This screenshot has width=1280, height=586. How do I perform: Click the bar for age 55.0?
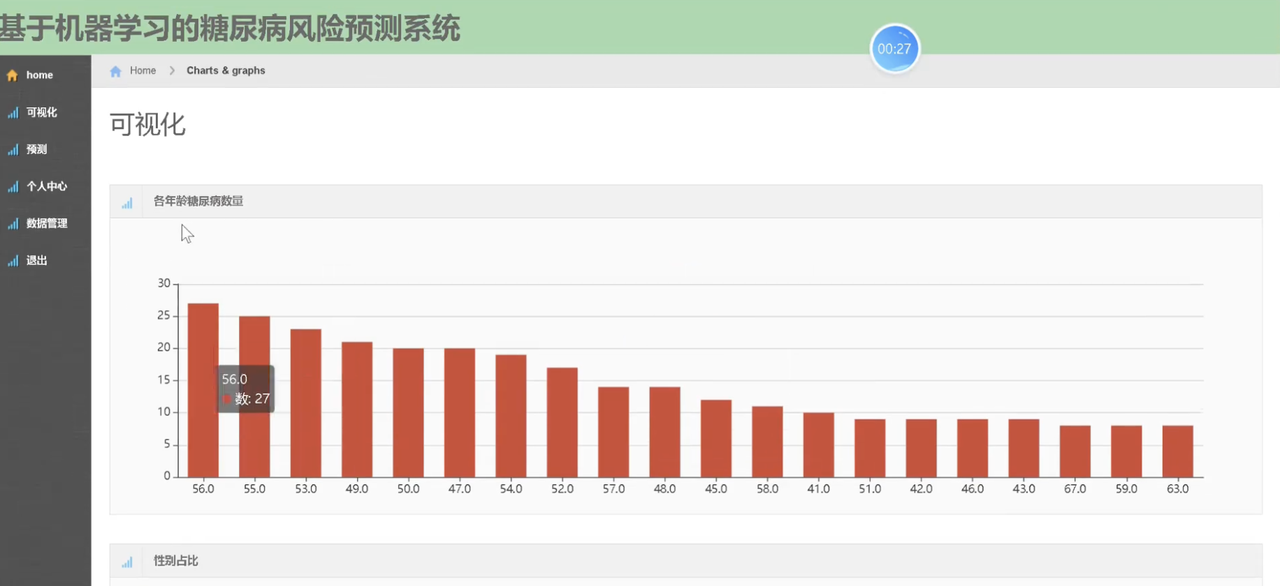point(254,396)
